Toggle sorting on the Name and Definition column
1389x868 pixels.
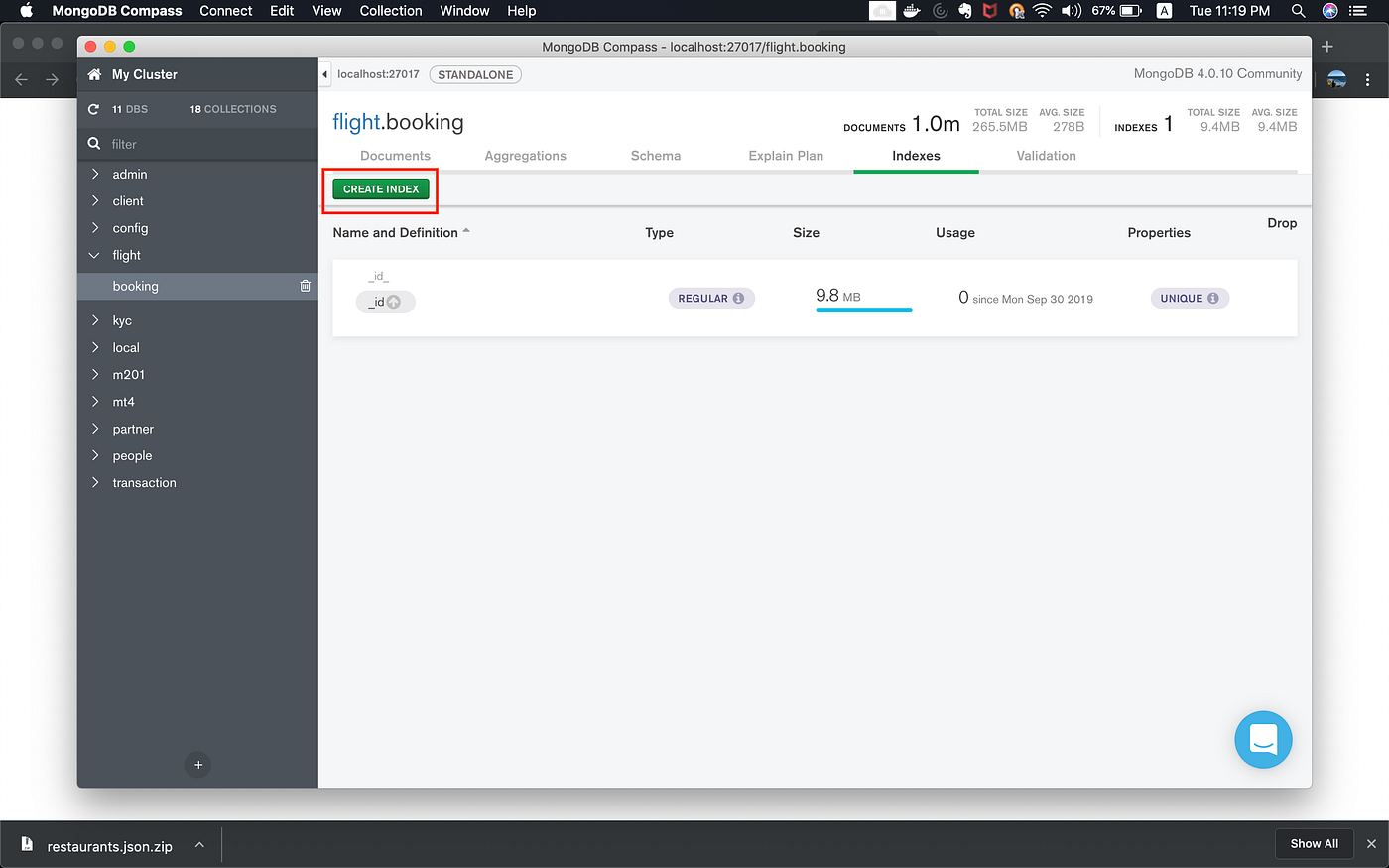pyautogui.click(x=401, y=232)
